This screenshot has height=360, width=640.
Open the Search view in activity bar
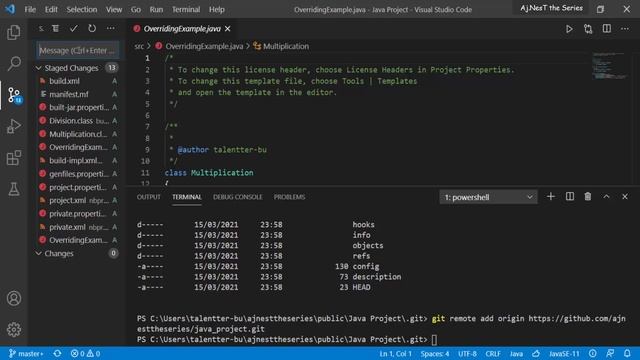click(14, 63)
